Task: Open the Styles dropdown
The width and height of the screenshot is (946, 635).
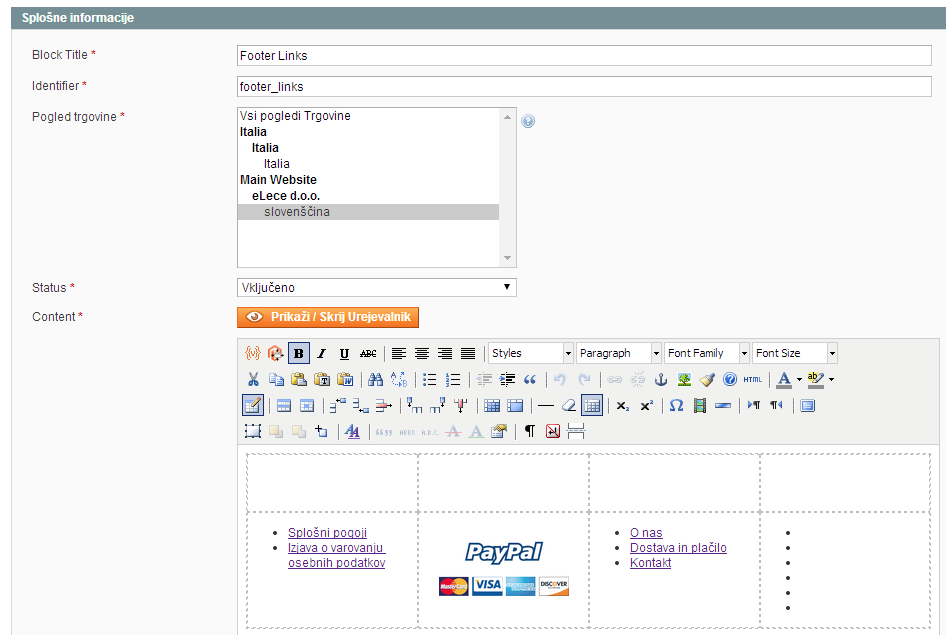Action: 530,353
